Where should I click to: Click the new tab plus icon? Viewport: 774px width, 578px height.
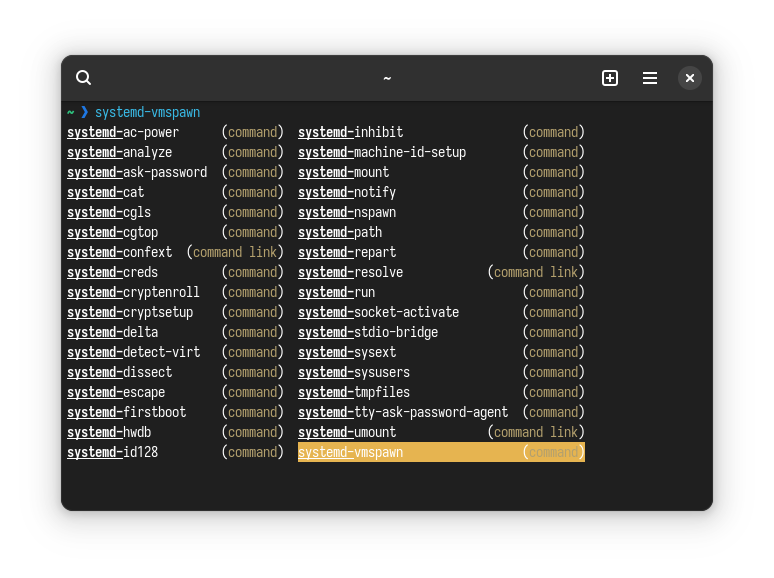(610, 78)
